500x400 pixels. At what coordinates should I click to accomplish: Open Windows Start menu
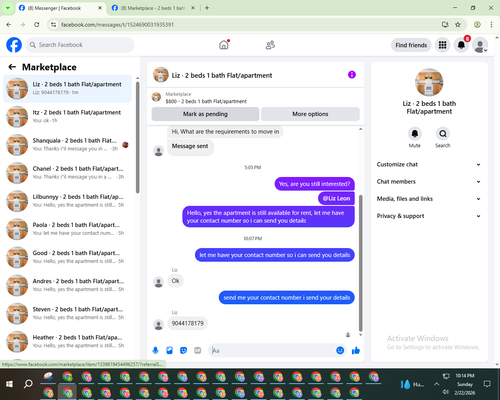(9, 384)
